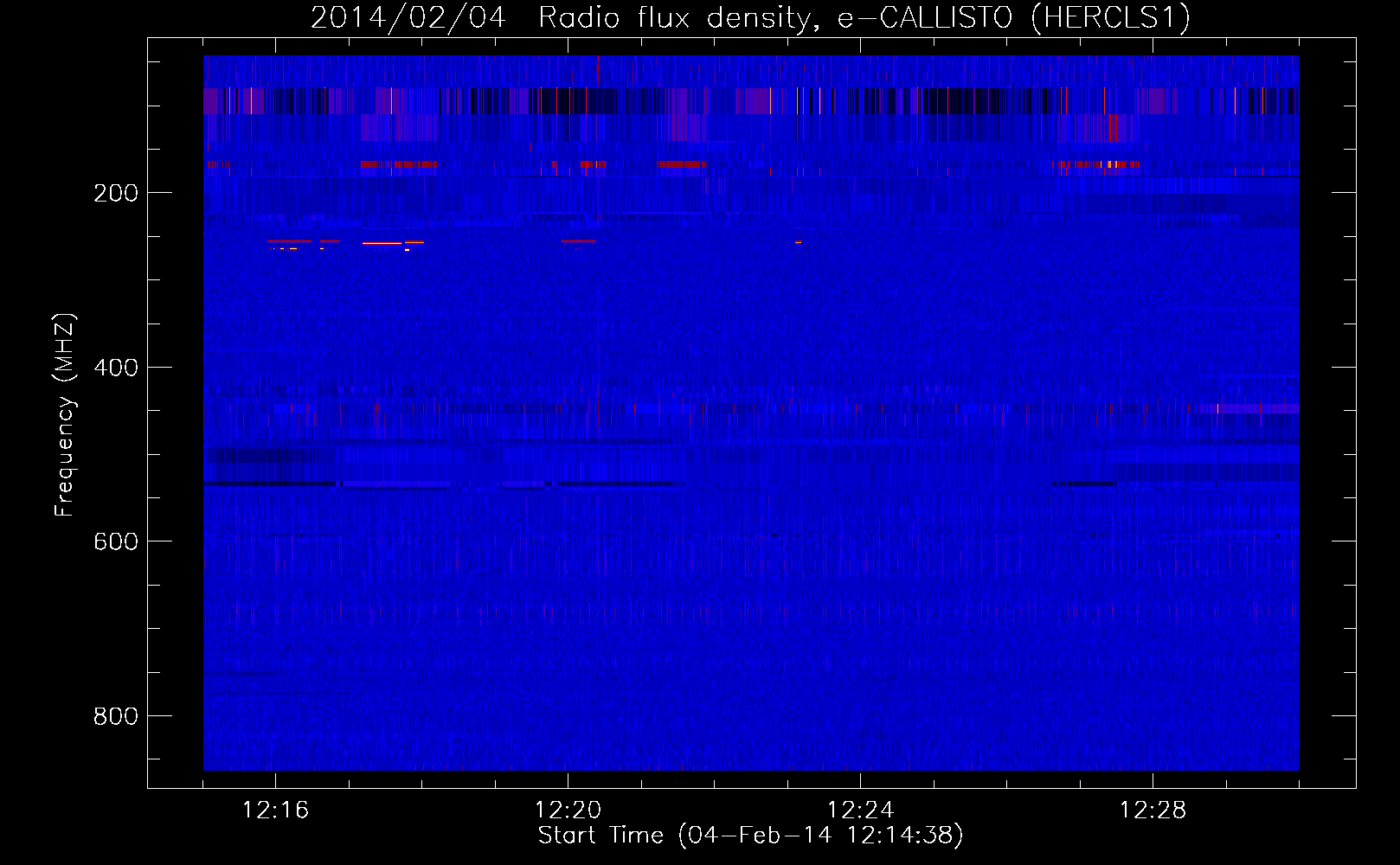This screenshot has height=865, width=1400.
Task: Click the 200 frequency tick label
Action: [x=115, y=193]
